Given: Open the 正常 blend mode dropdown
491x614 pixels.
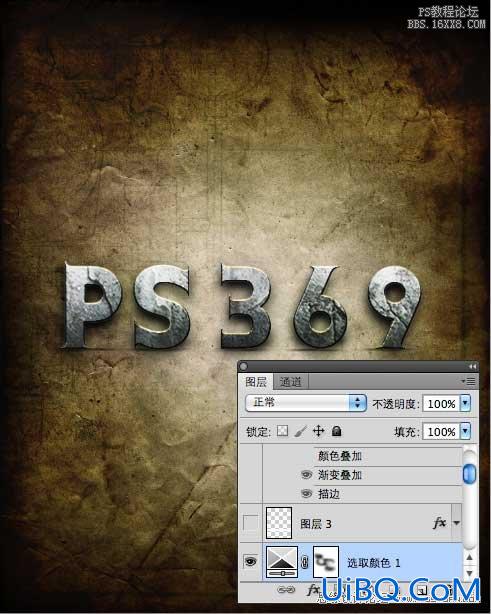Looking at the screenshot, I should point(305,403).
